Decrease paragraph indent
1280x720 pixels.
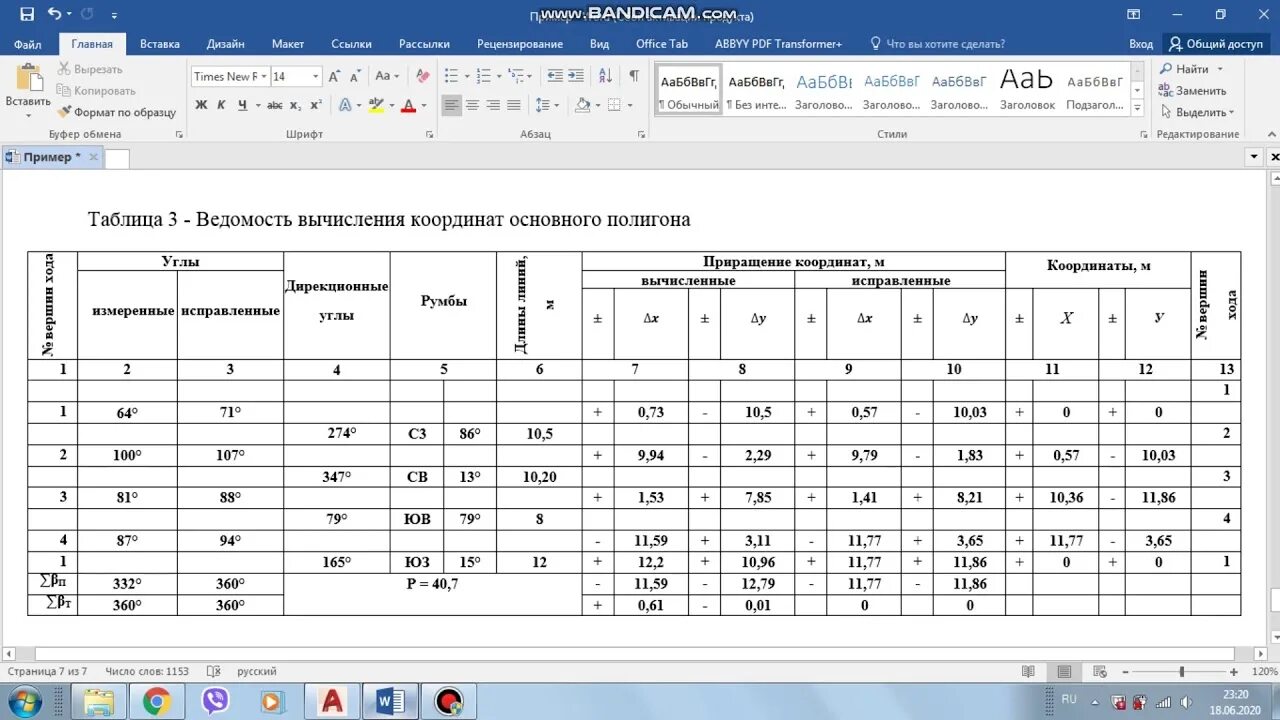tap(555, 76)
